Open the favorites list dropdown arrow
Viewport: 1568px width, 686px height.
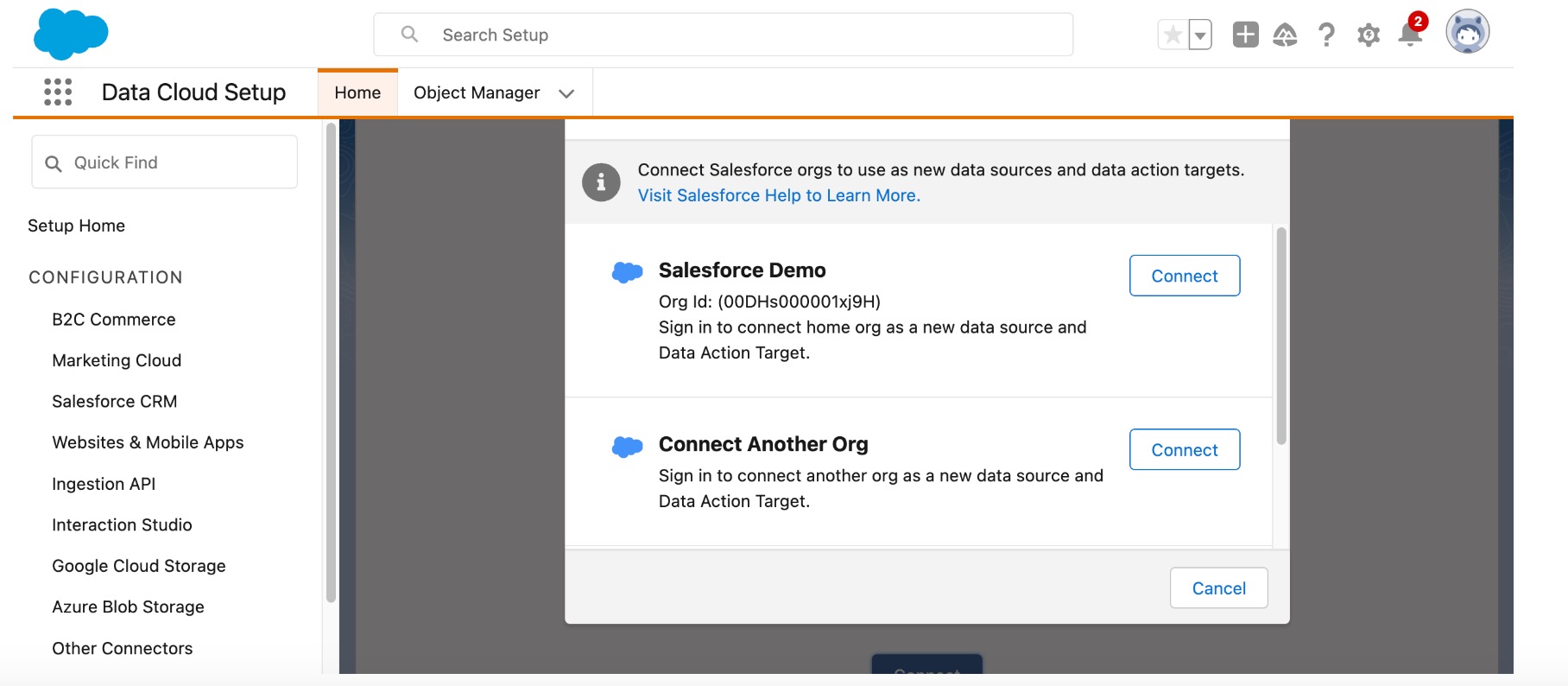click(x=1200, y=35)
